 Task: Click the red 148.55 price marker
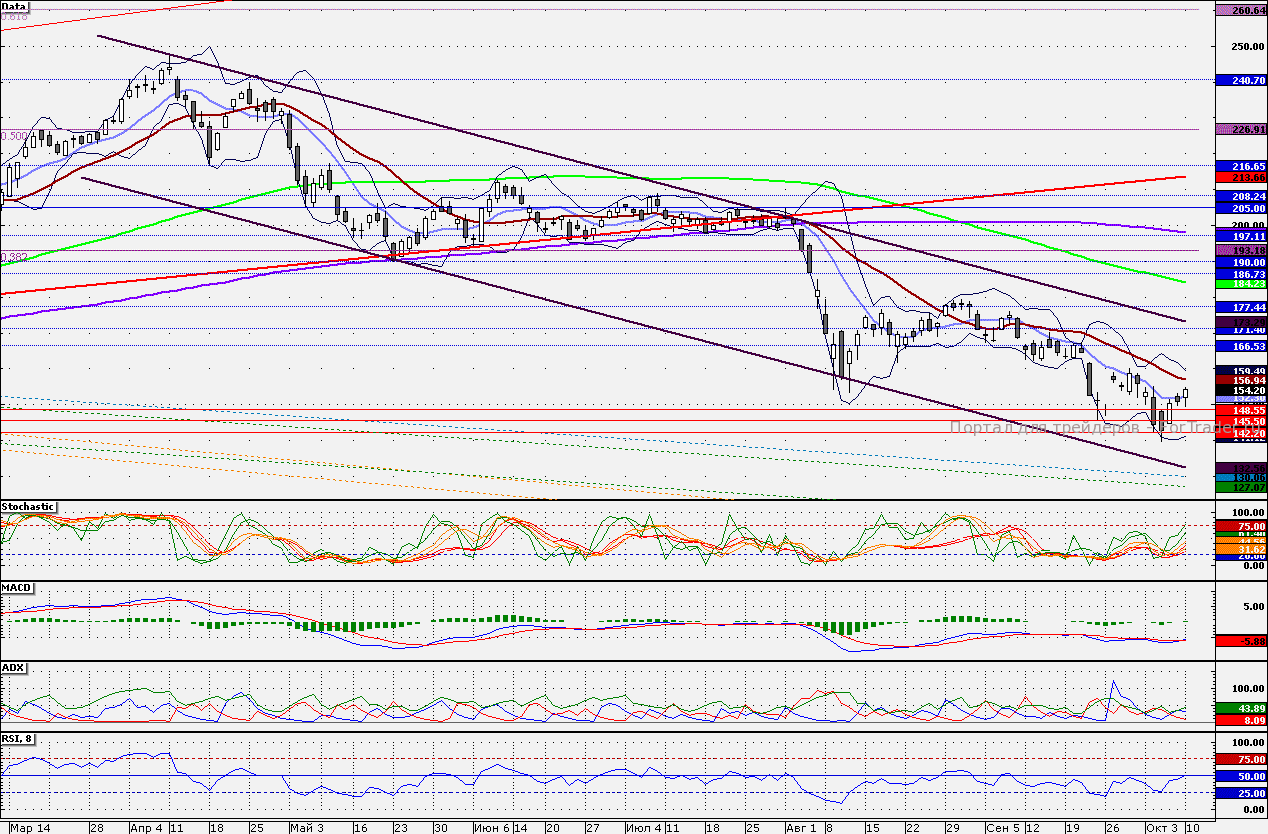pos(1241,411)
